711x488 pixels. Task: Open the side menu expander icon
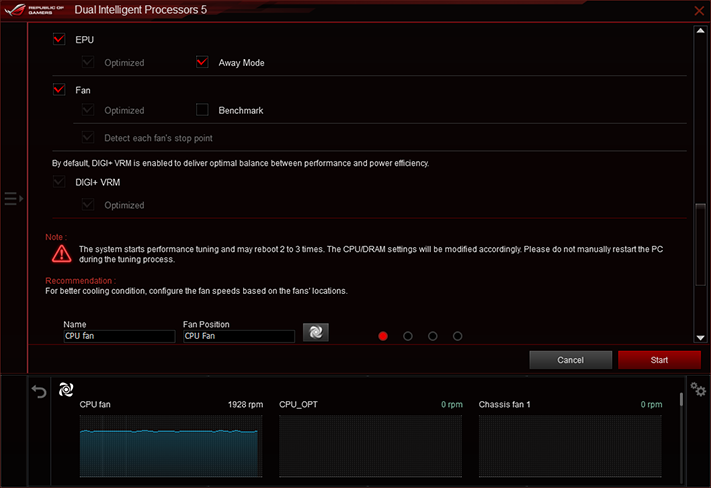click(14, 199)
